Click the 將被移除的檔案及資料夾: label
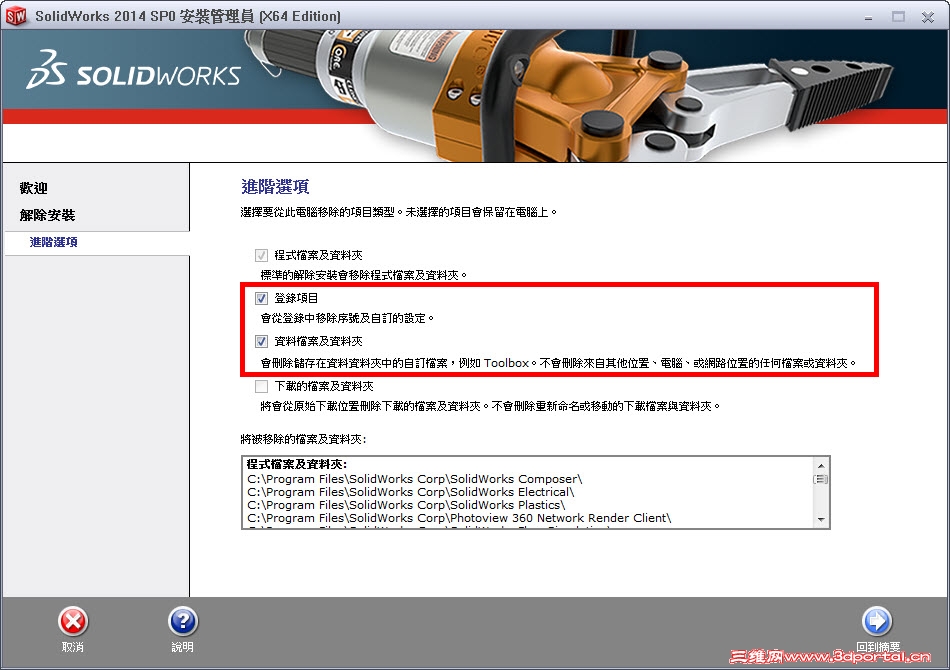950x670 pixels. [304, 439]
